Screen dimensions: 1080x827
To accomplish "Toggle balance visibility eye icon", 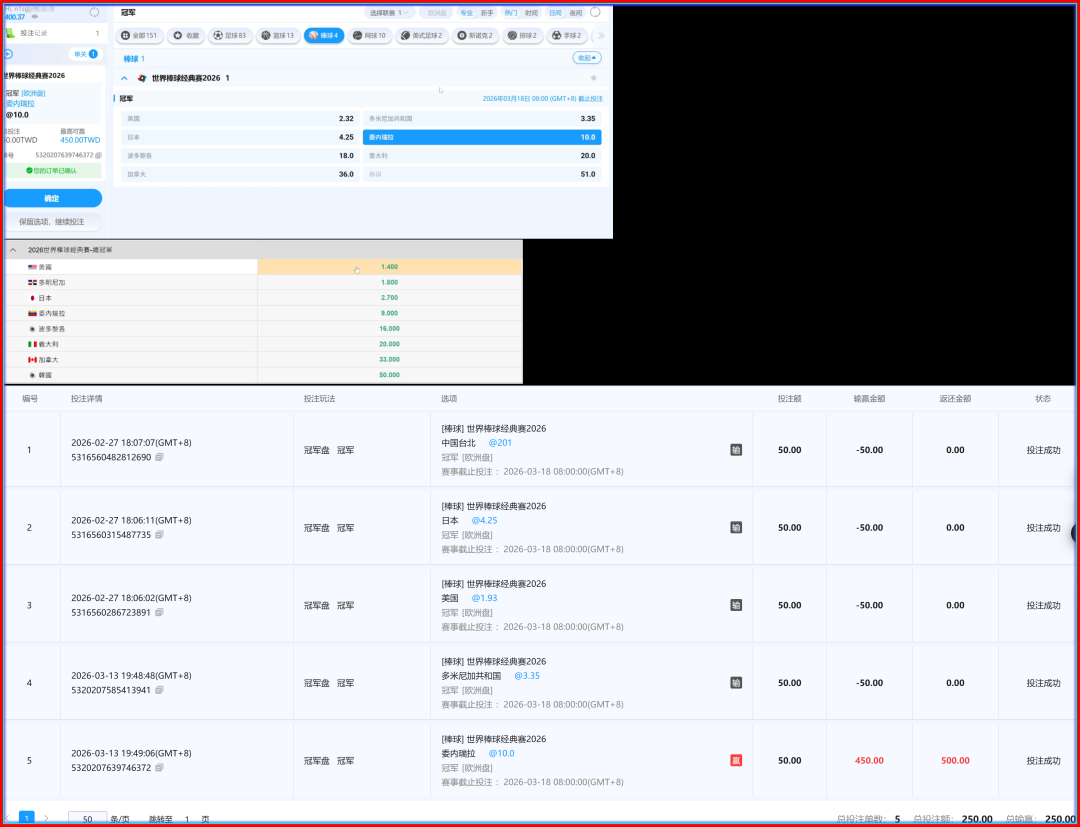I will (36, 17).
